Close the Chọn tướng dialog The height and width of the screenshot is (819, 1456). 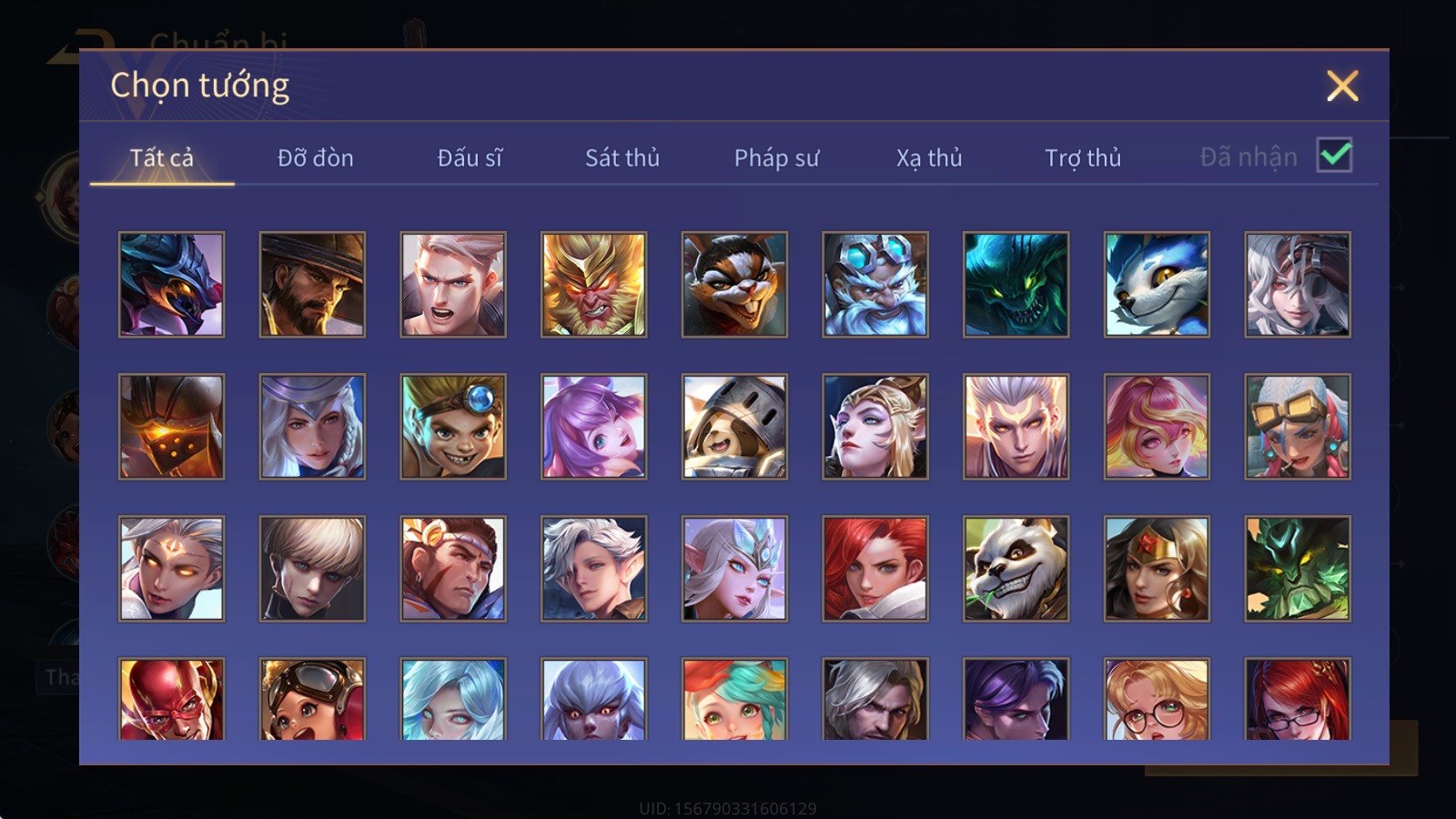[1342, 86]
